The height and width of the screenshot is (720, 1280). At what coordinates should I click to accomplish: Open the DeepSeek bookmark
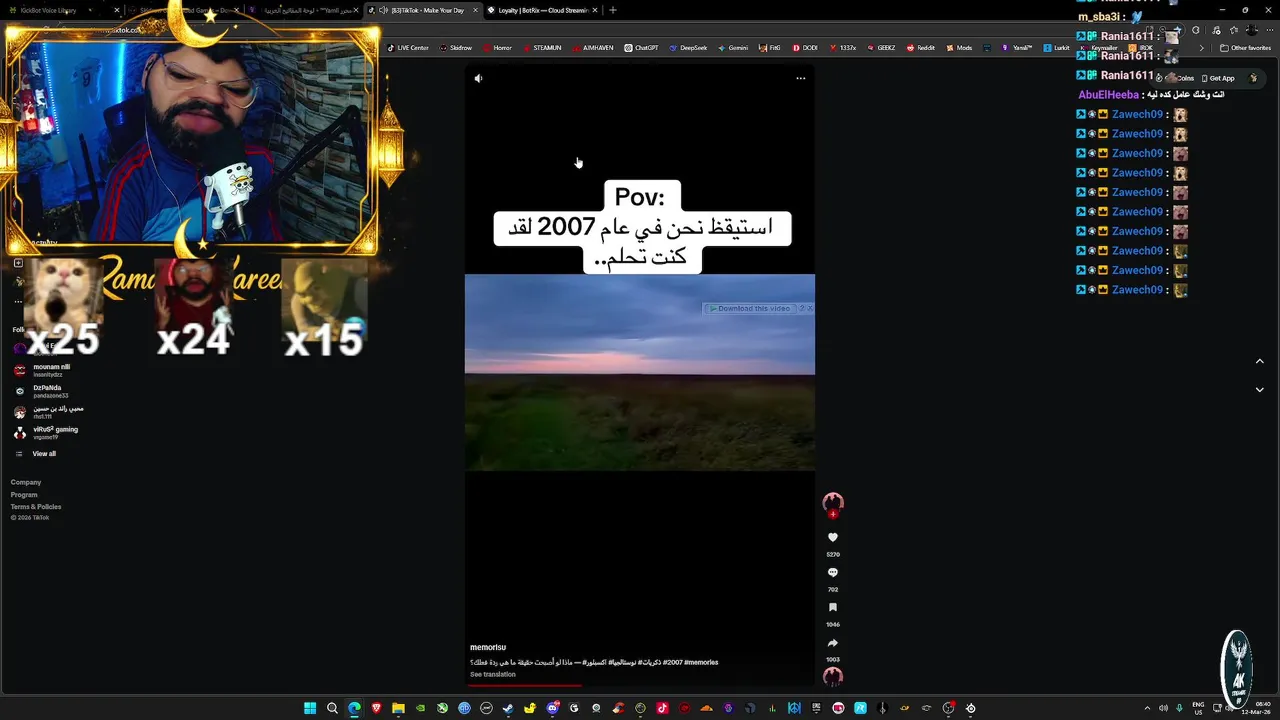(x=688, y=47)
